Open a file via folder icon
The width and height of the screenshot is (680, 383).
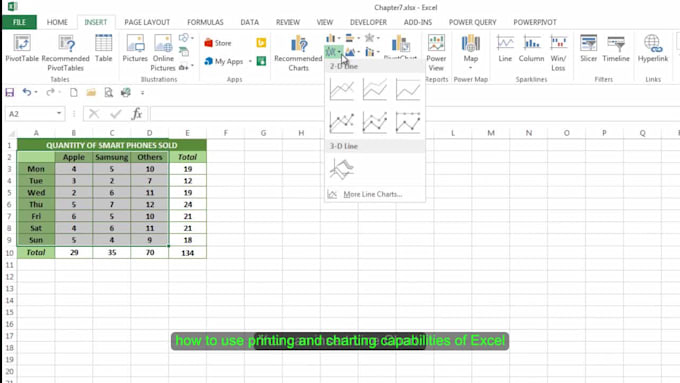pos(91,92)
